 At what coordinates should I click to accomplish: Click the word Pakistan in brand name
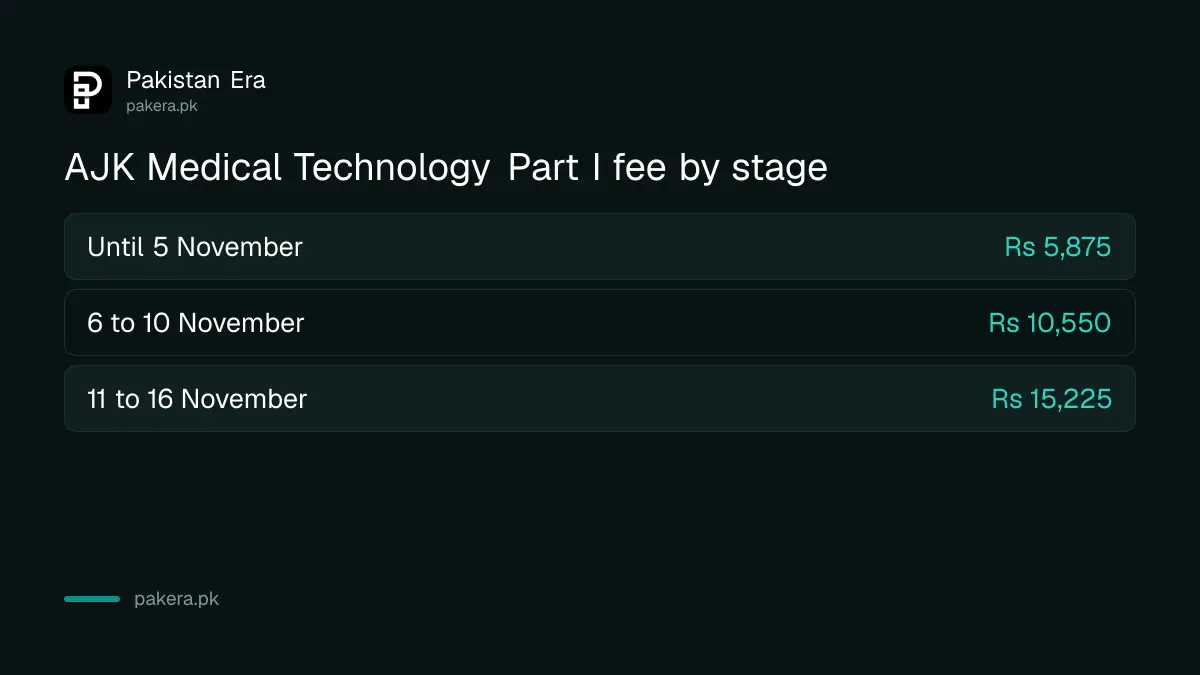(173, 80)
